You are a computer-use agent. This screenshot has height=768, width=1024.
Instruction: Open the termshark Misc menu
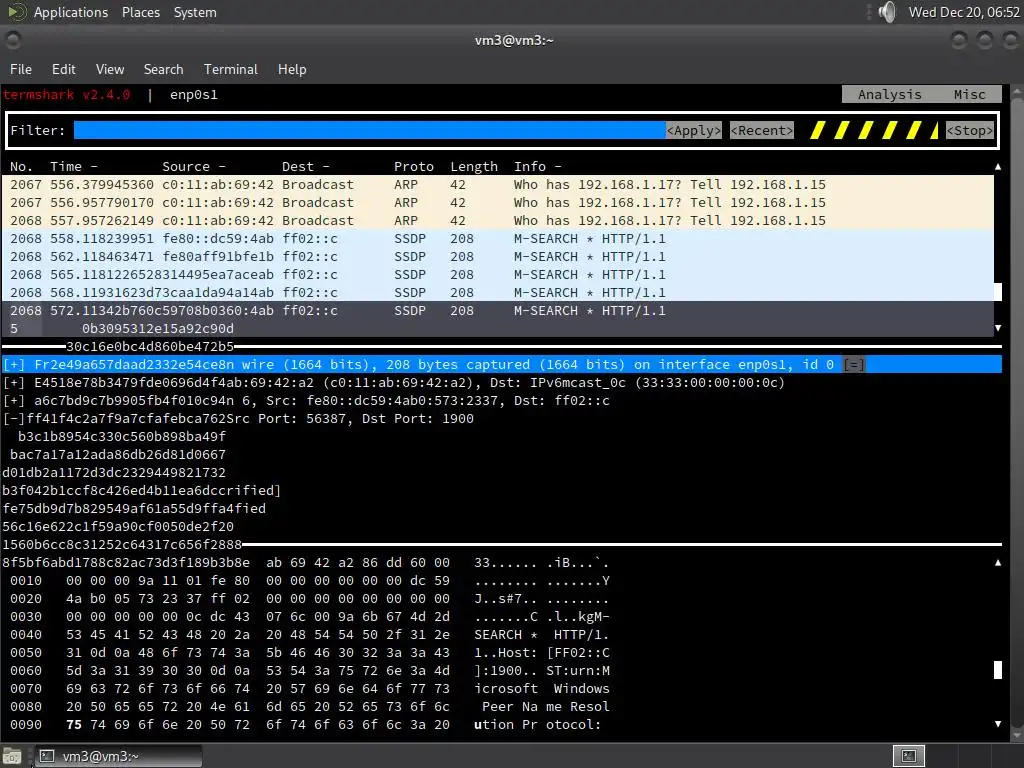click(x=969, y=95)
